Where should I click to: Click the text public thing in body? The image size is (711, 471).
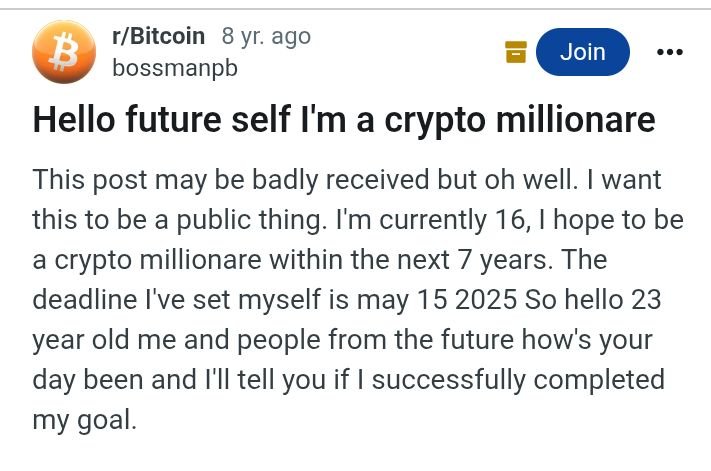pos(251,220)
